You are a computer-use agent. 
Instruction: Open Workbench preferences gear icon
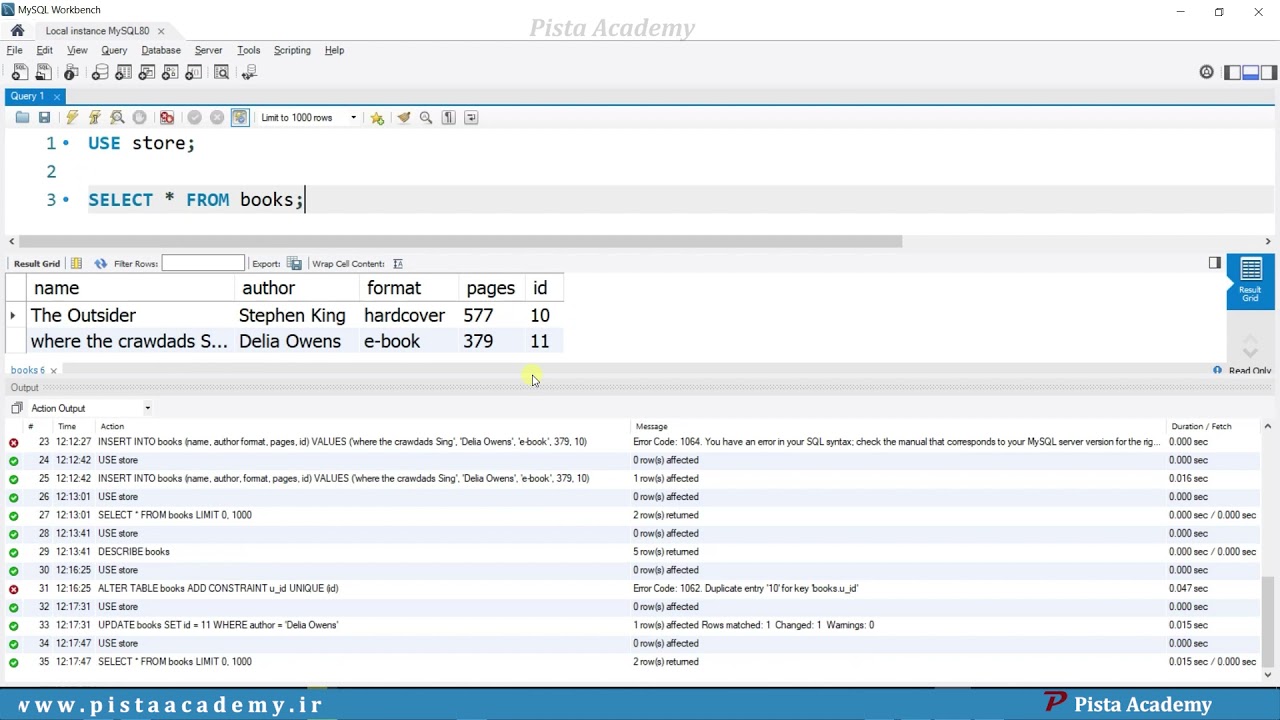pyautogui.click(x=1206, y=72)
